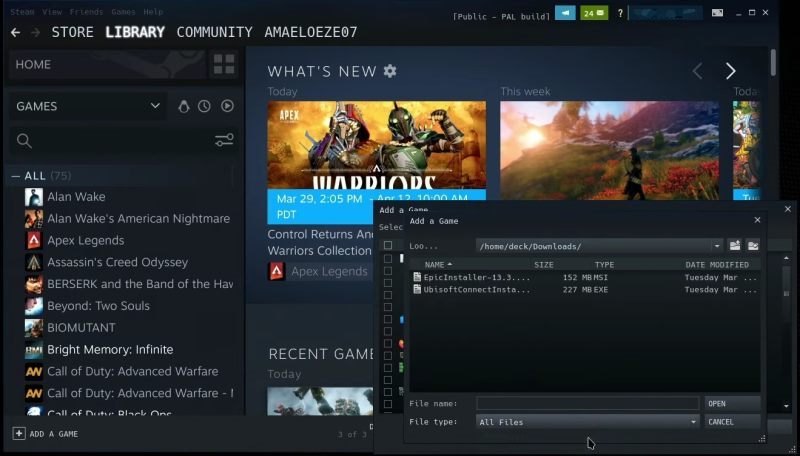800x456 pixels.
Task: Open the recent game thumbnail under Recent Games
Action: [320, 401]
